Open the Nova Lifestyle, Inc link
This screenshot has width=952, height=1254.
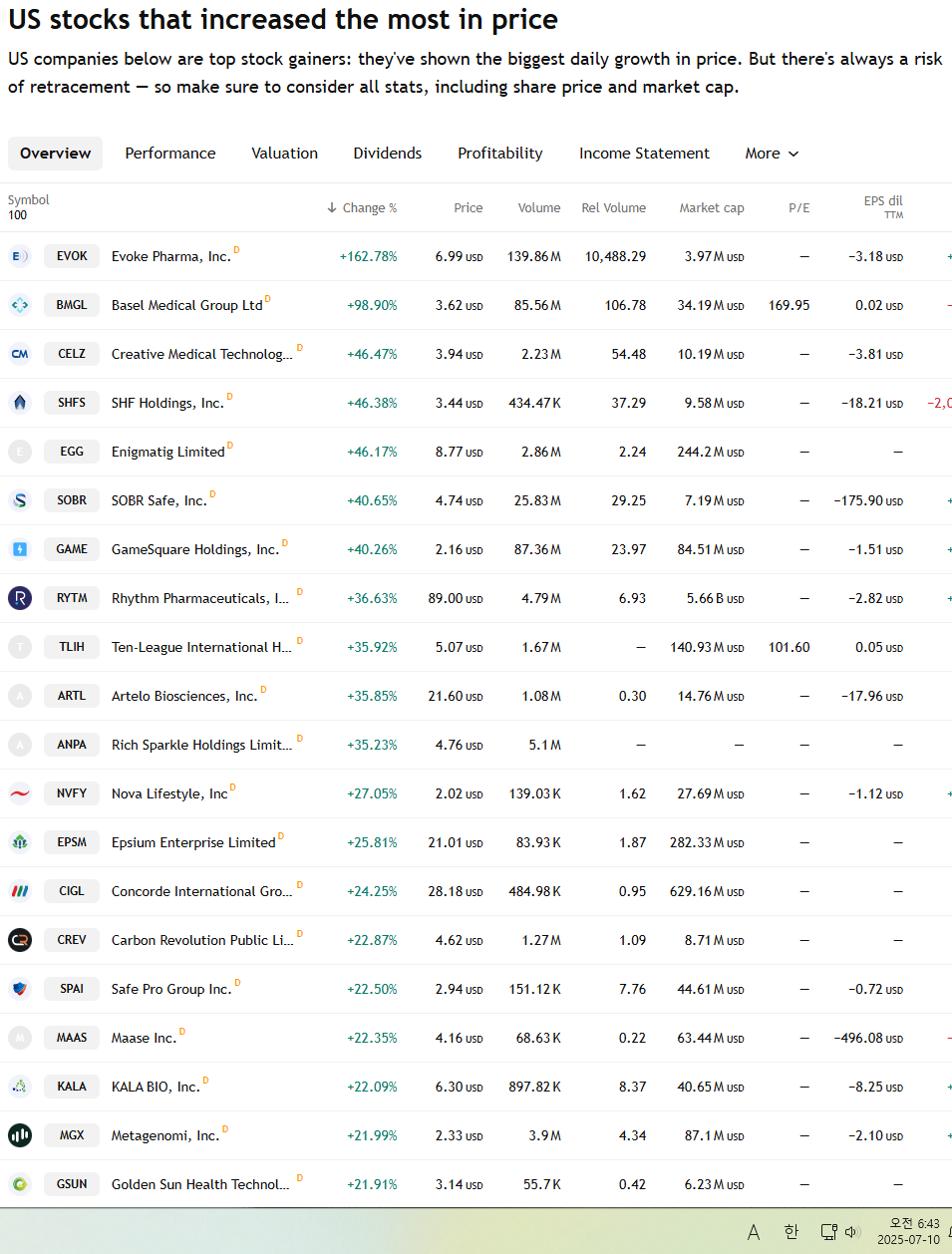click(169, 793)
